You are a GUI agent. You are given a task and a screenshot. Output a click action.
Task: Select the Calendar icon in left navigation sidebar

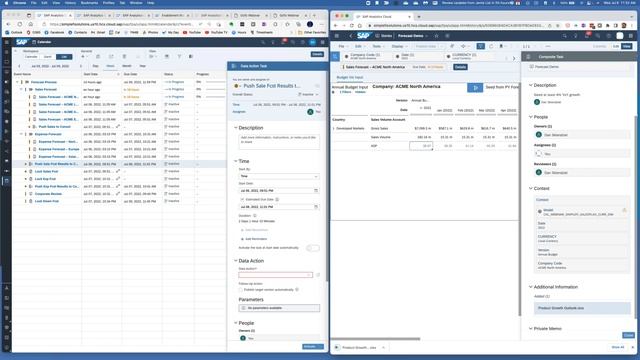click(7, 181)
